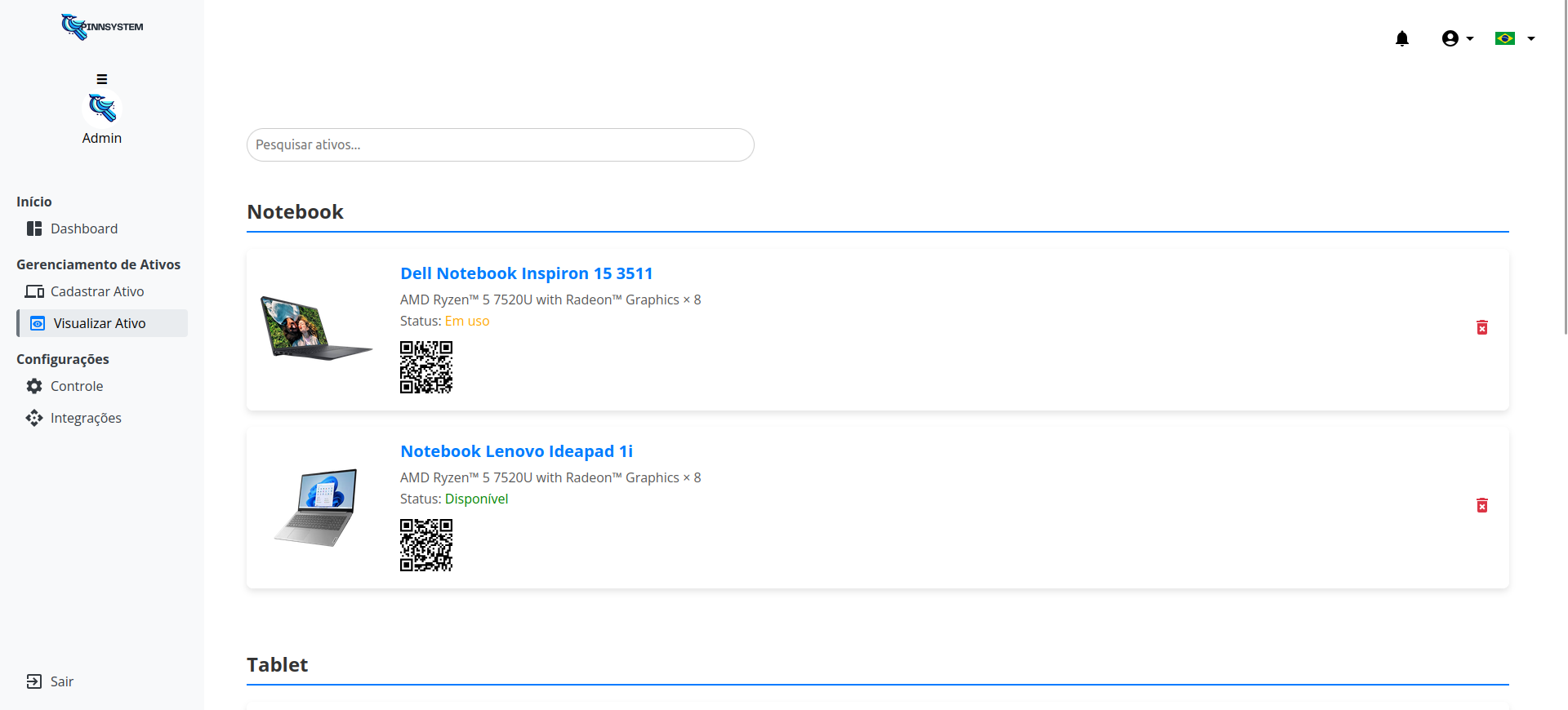This screenshot has width=1568, height=710.
Task: Toggle the hamburger sidebar menu
Action: [102, 79]
